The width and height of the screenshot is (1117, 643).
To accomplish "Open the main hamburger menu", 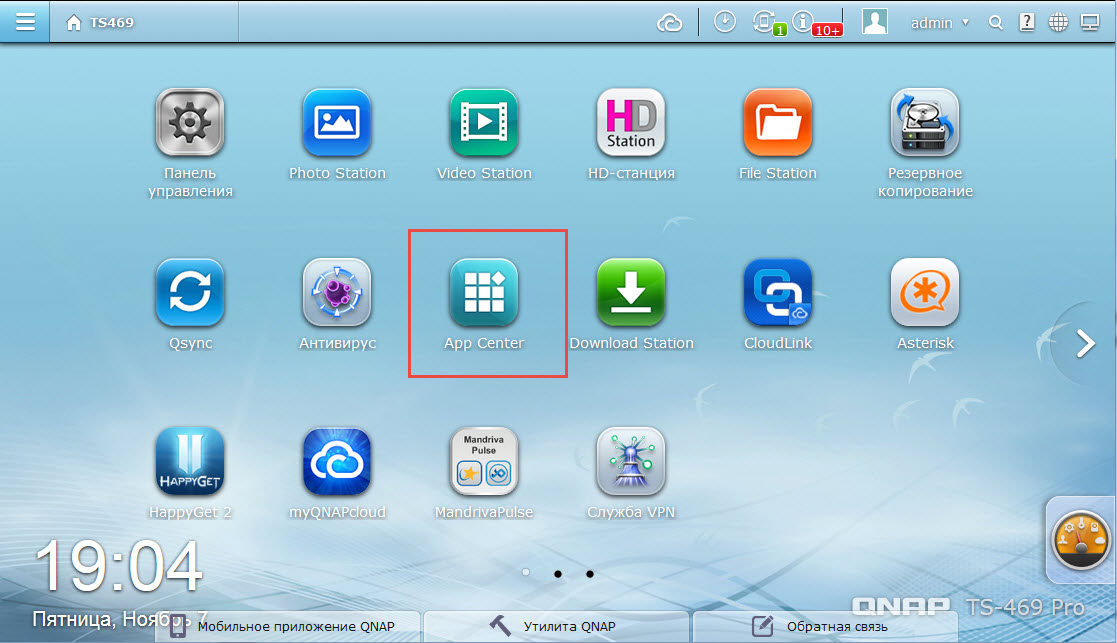I will (25, 22).
